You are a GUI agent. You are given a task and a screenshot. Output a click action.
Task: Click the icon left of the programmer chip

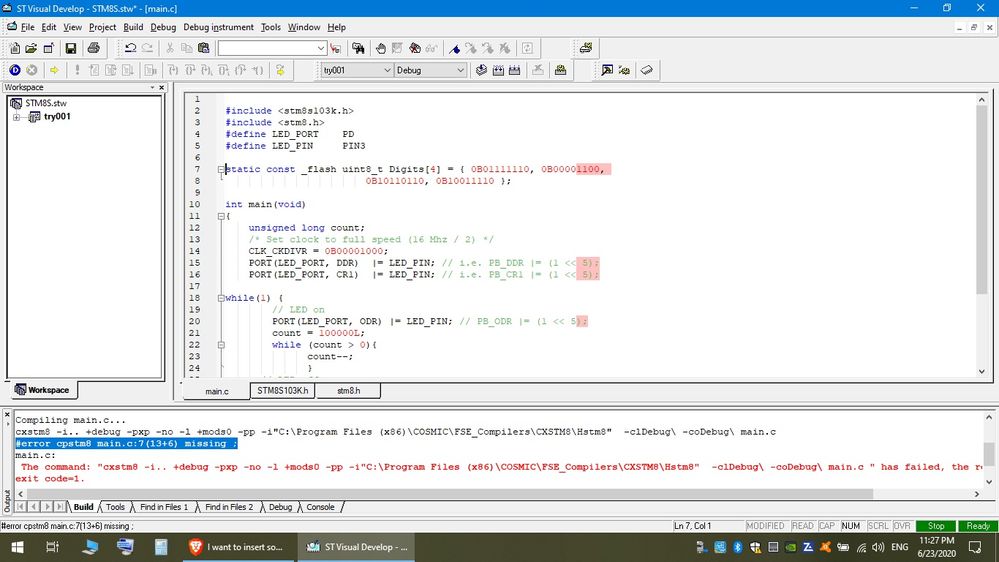click(x=624, y=70)
